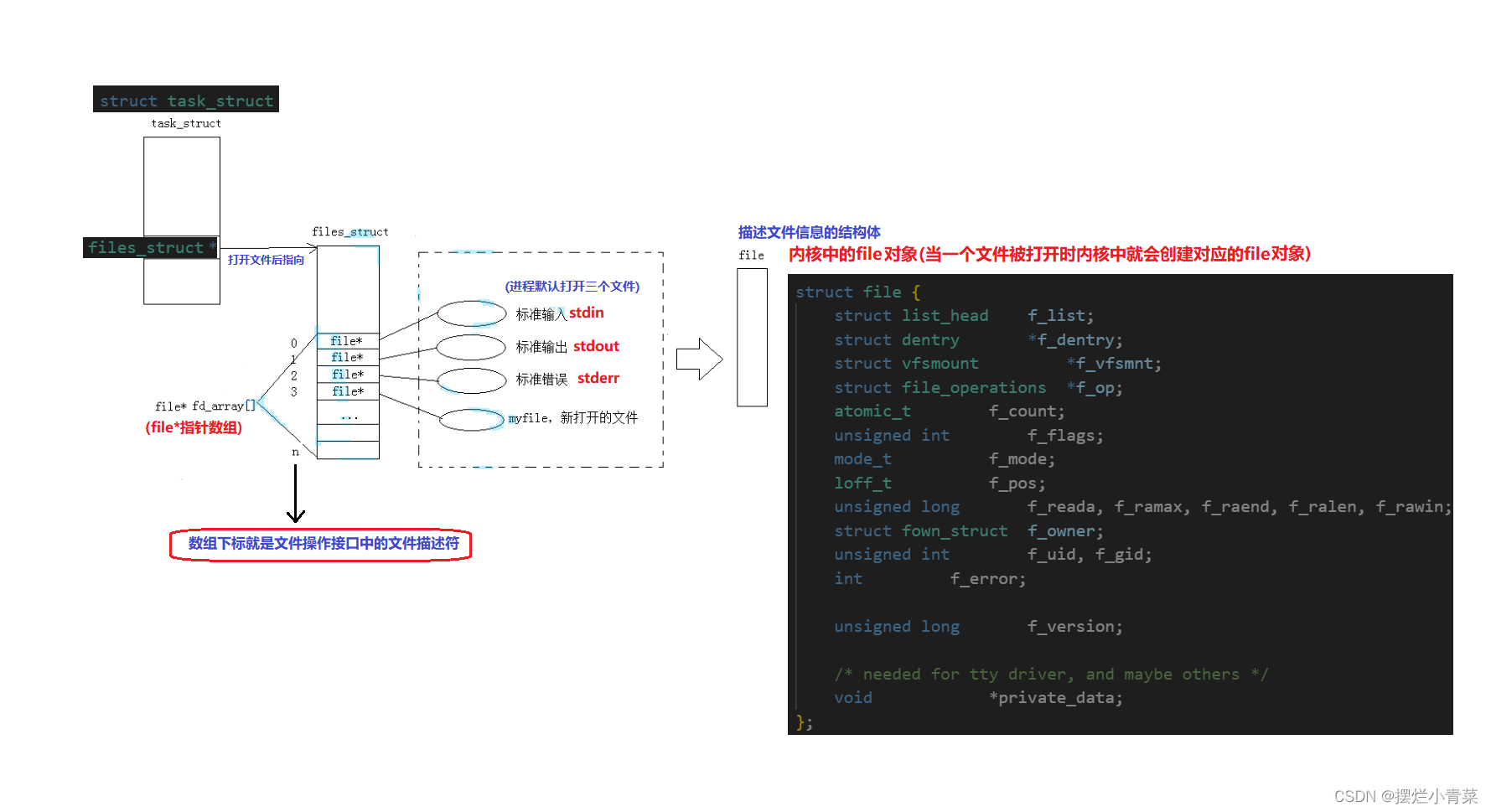
Task: Click the 'f_pos;' member name
Action: click(1017, 484)
